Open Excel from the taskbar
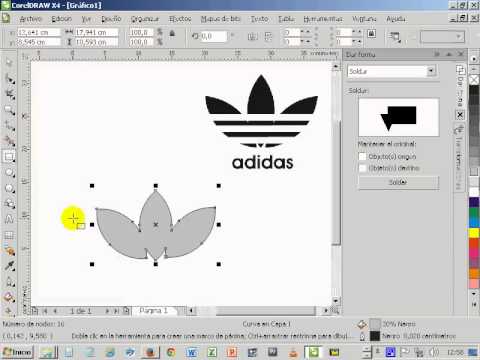The image size is (480, 360). [212, 352]
